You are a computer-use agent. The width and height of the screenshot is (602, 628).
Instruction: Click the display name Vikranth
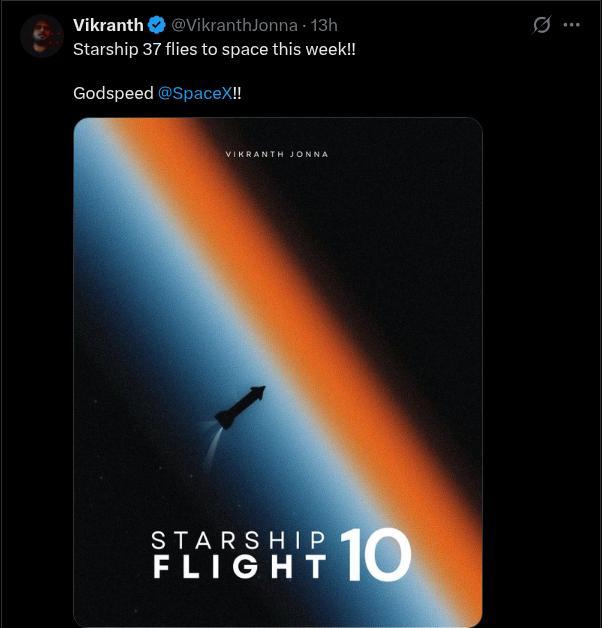click(x=108, y=25)
